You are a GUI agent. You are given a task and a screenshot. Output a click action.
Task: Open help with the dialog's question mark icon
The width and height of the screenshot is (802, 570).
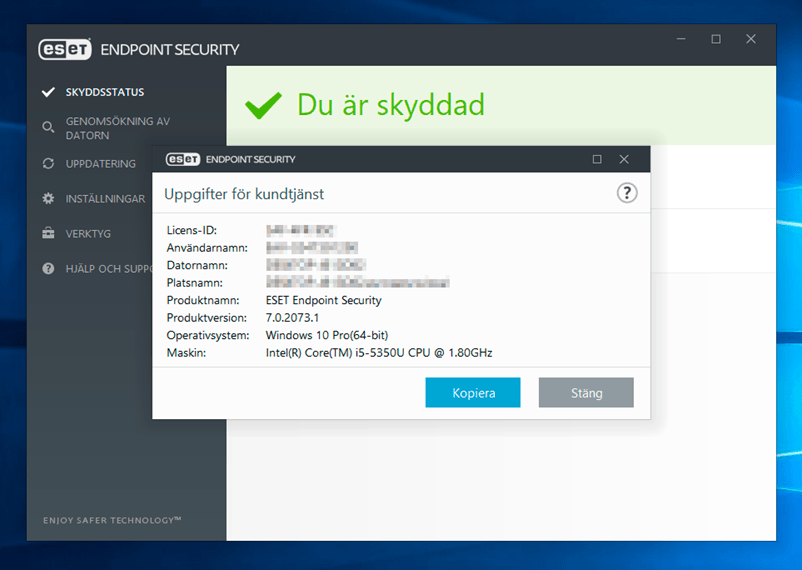click(x=627, y=193)
